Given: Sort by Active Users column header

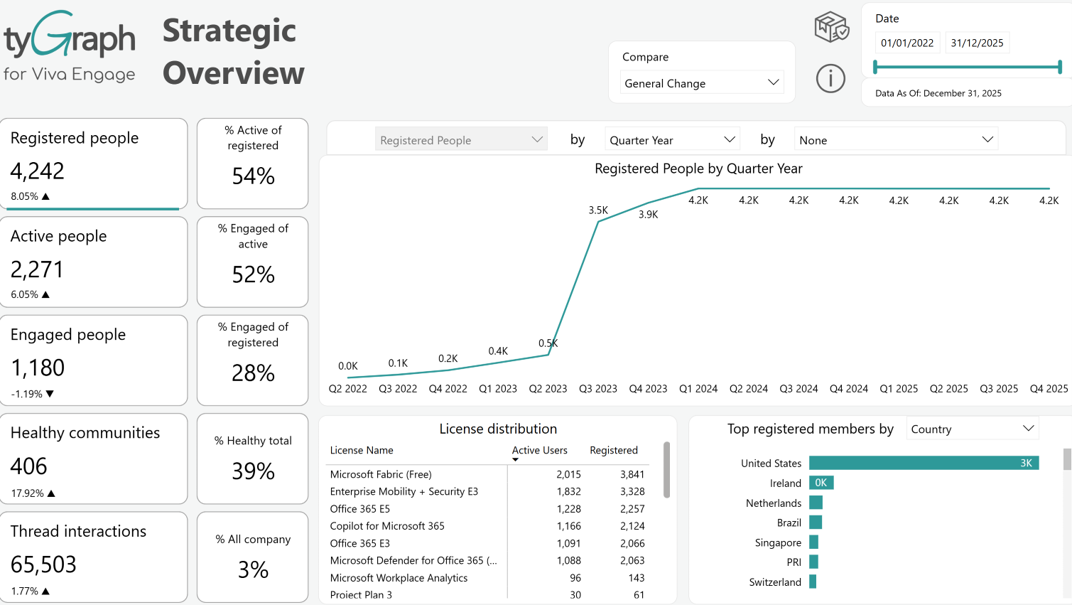Looking at the screenshot, I should point(539,450).
